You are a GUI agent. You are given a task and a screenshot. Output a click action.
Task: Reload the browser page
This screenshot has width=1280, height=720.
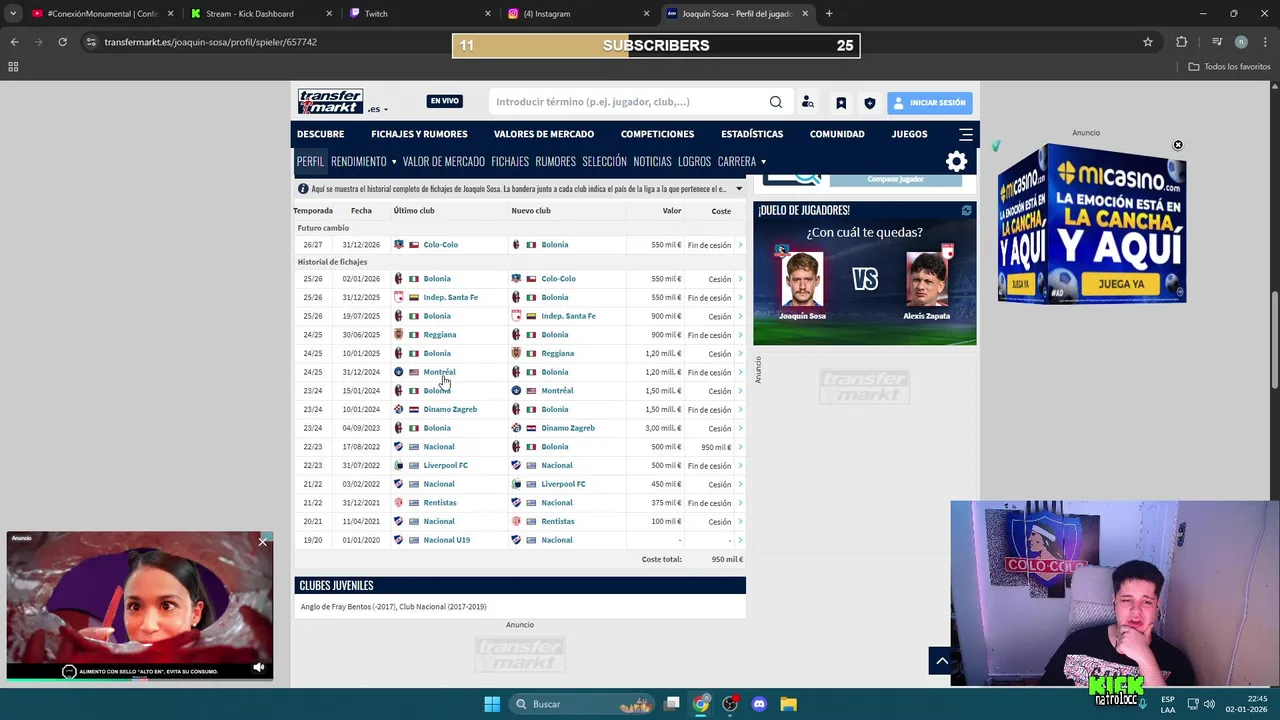pos(62,42)
